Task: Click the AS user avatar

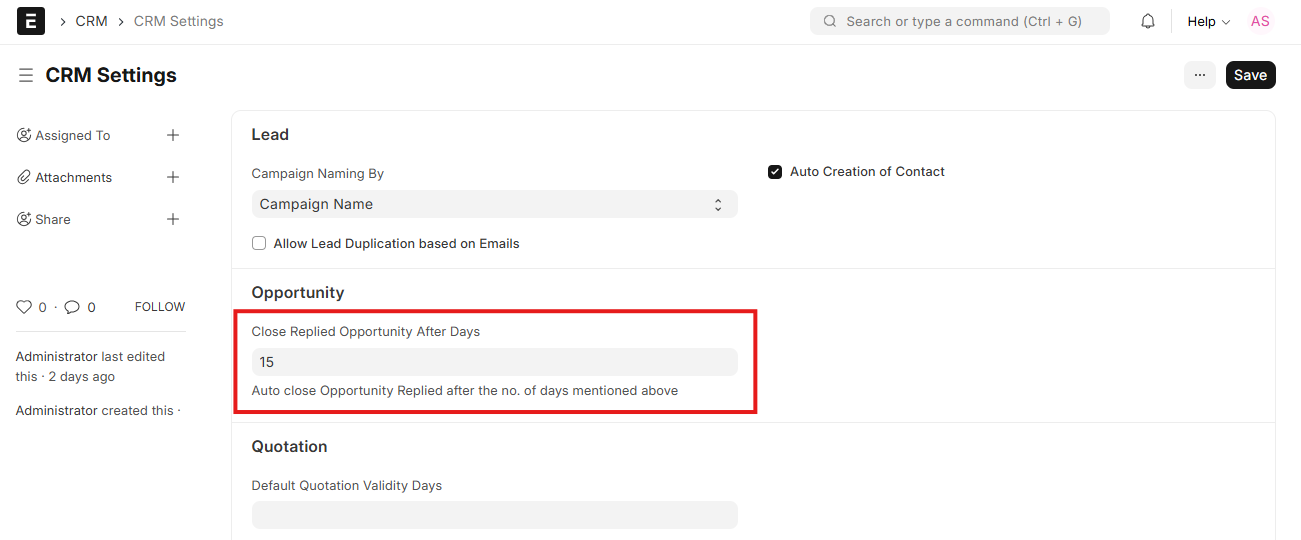Action: pyautogui.click(x=1260, y=21)
